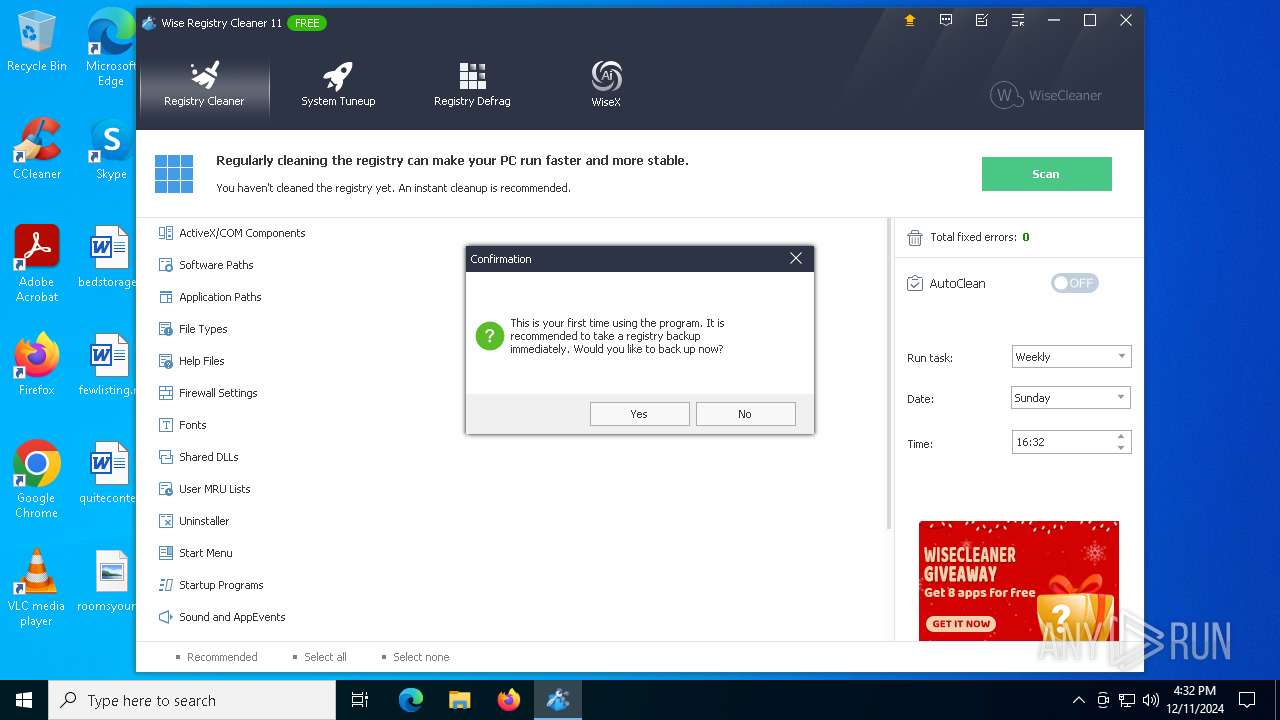Decline backup with No button

point(745,414)
